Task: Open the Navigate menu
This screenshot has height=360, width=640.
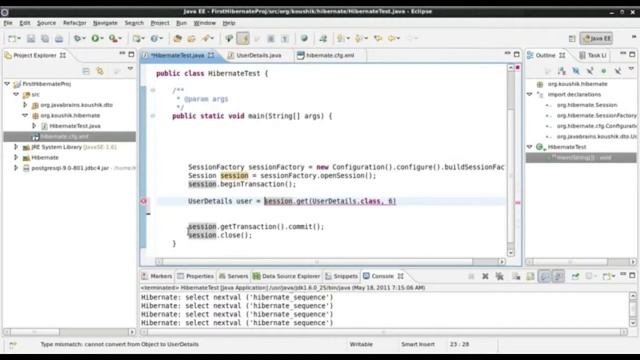Action: [105, 23]
